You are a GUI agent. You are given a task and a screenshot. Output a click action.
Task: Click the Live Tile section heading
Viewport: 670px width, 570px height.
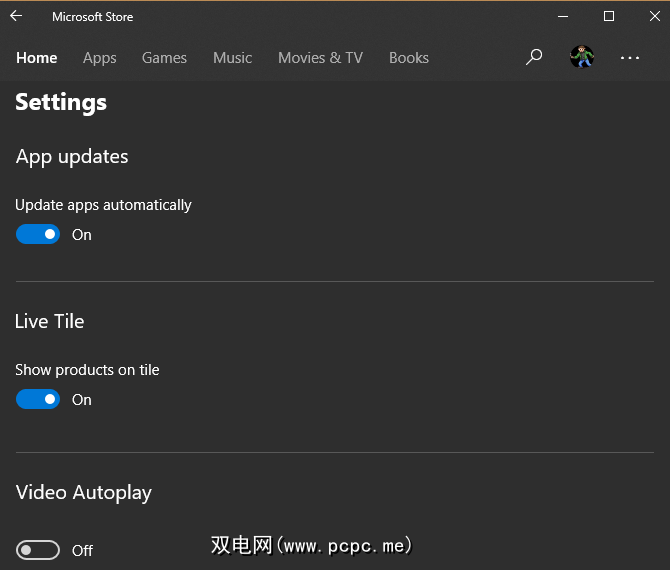tap(50, 321)
